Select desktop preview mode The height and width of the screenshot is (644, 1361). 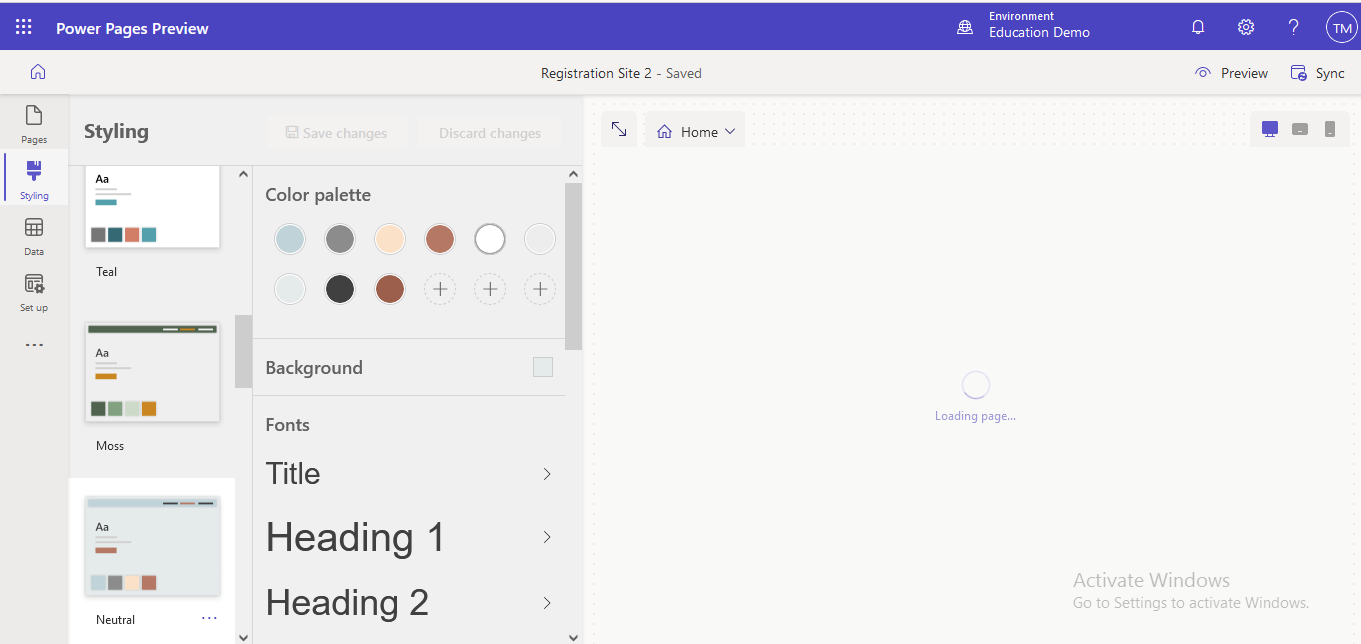1269,128
